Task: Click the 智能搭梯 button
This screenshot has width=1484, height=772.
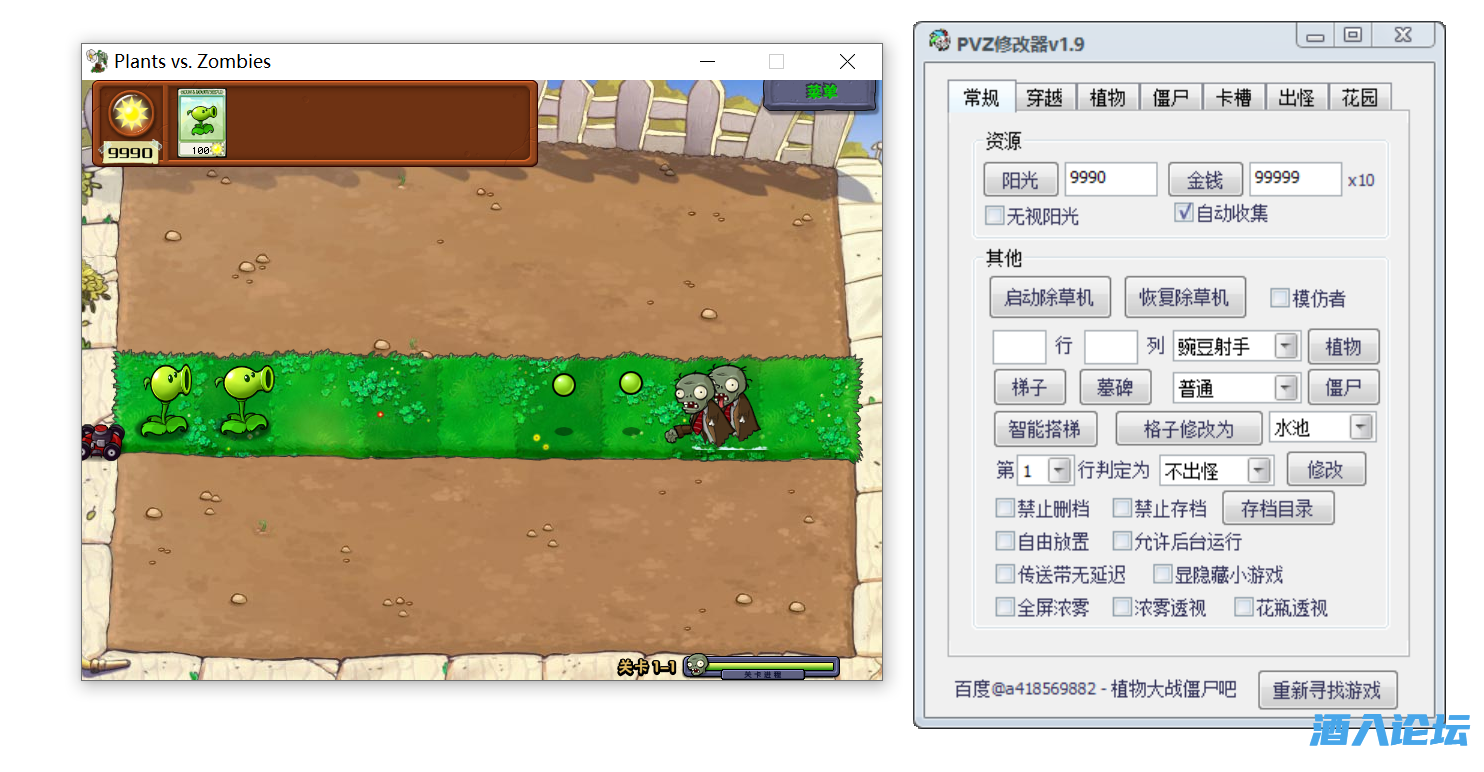Action: [1045, 428]
